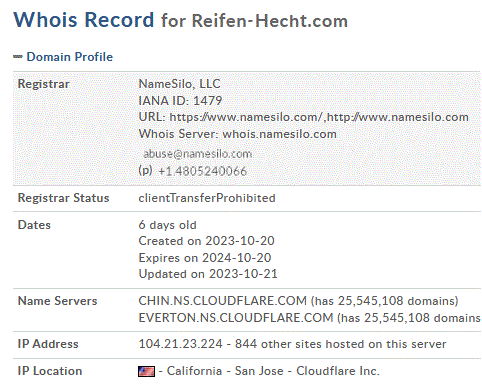Open CHIN.NS.CLOUDFLARE.COM name server entry
The image size is (482, 385).
coord(222,301)
